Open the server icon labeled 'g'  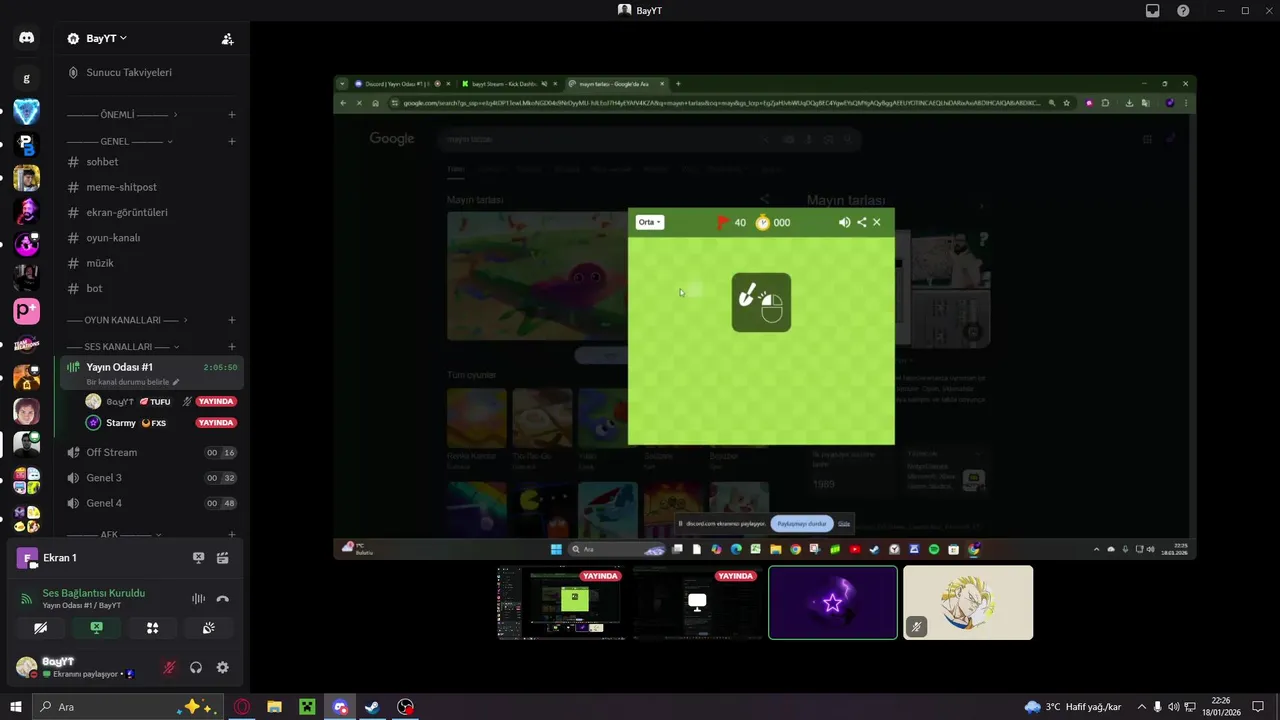pos(26,78)
